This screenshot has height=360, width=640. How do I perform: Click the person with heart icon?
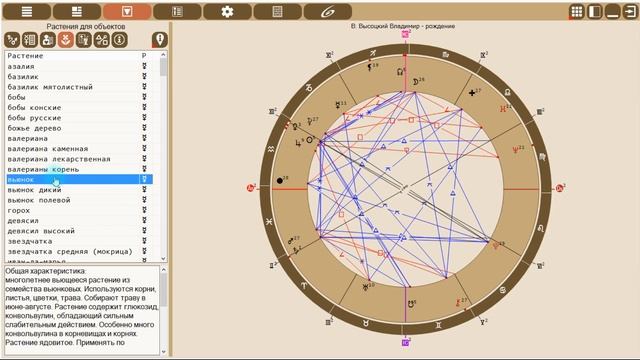pos(48,40)
